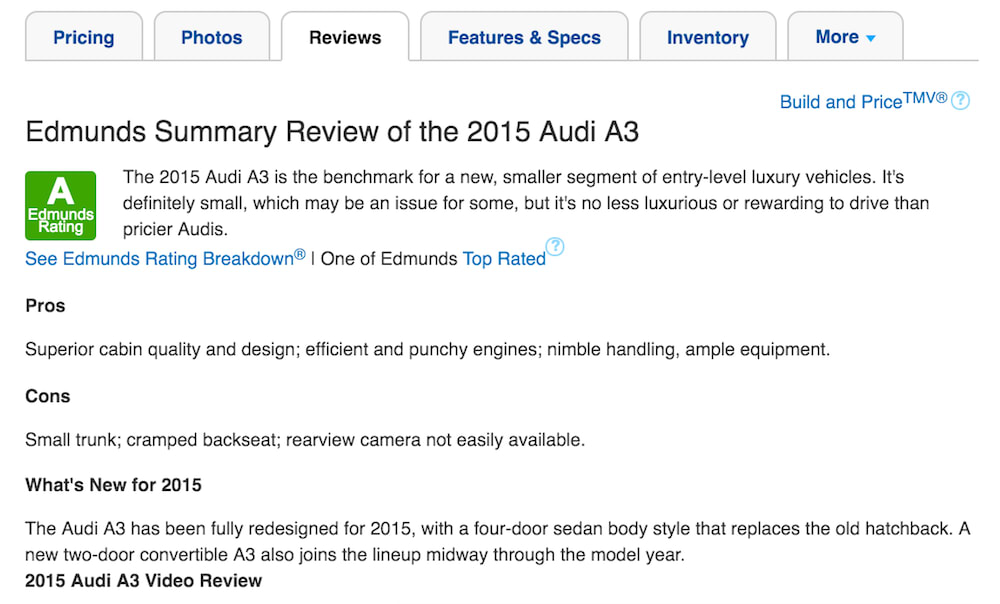Click the 2015 Audi A3 Video Review heading
The image size is (1000, 604).
[x=143, y=580]
